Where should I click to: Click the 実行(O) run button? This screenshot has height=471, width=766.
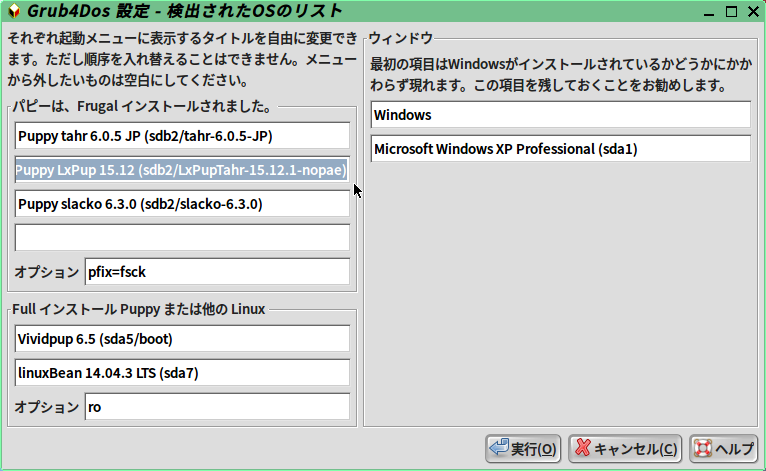click(523, 449)
